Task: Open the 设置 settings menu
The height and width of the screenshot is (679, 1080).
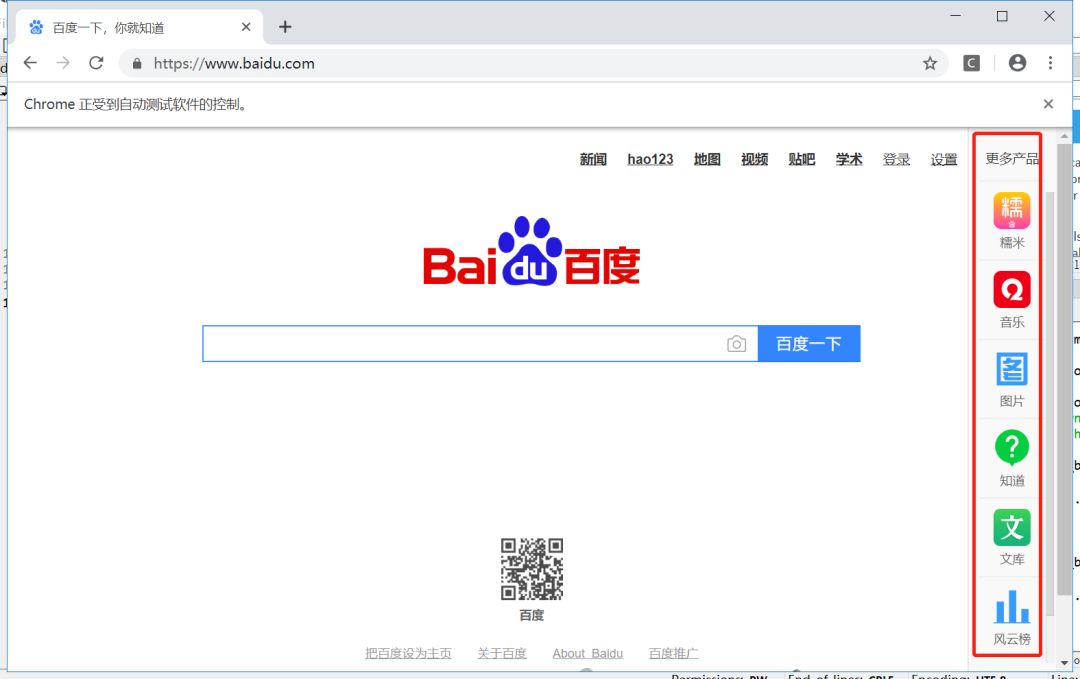Action: 944,159
